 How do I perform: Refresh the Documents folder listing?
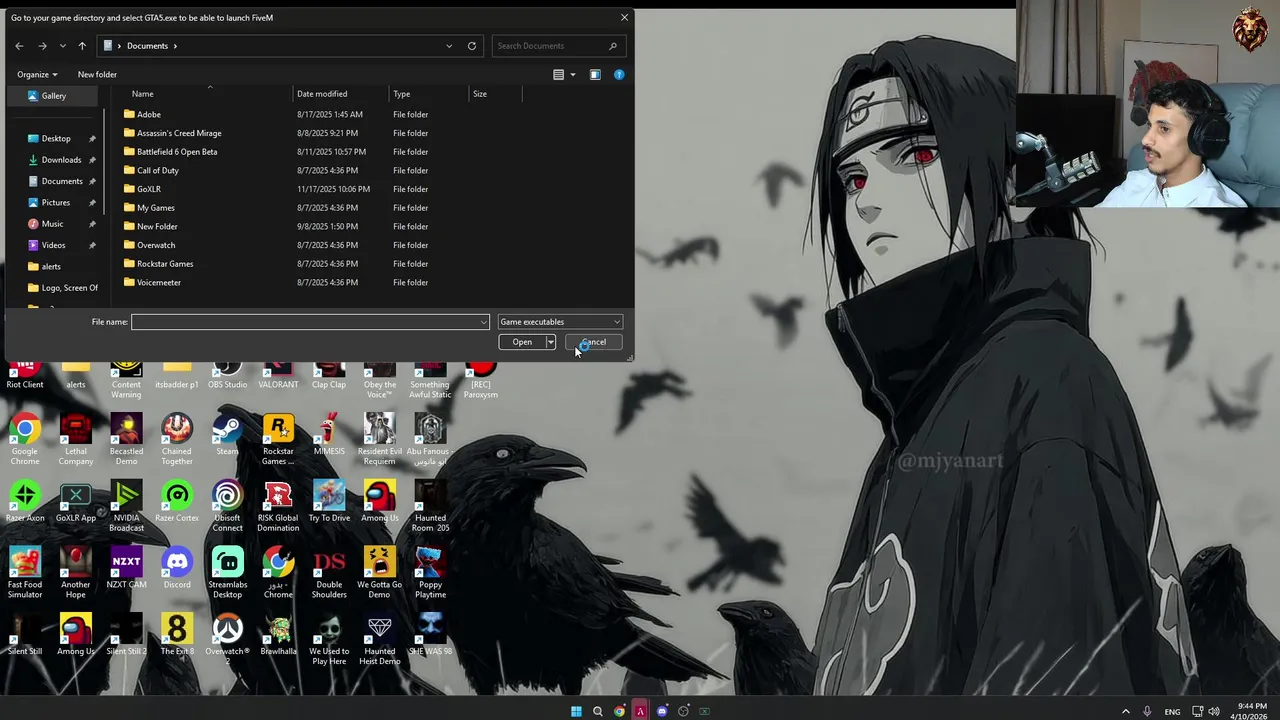point(472,46)
